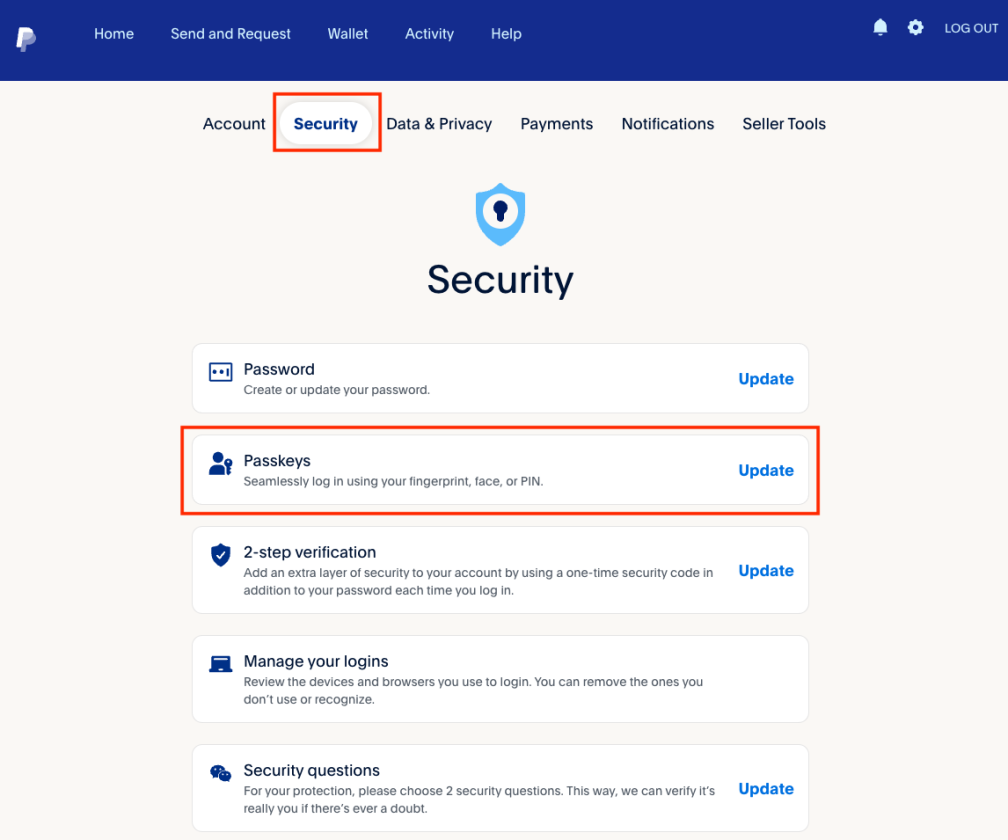Open notifications via the bell icon

pos(880,27)
